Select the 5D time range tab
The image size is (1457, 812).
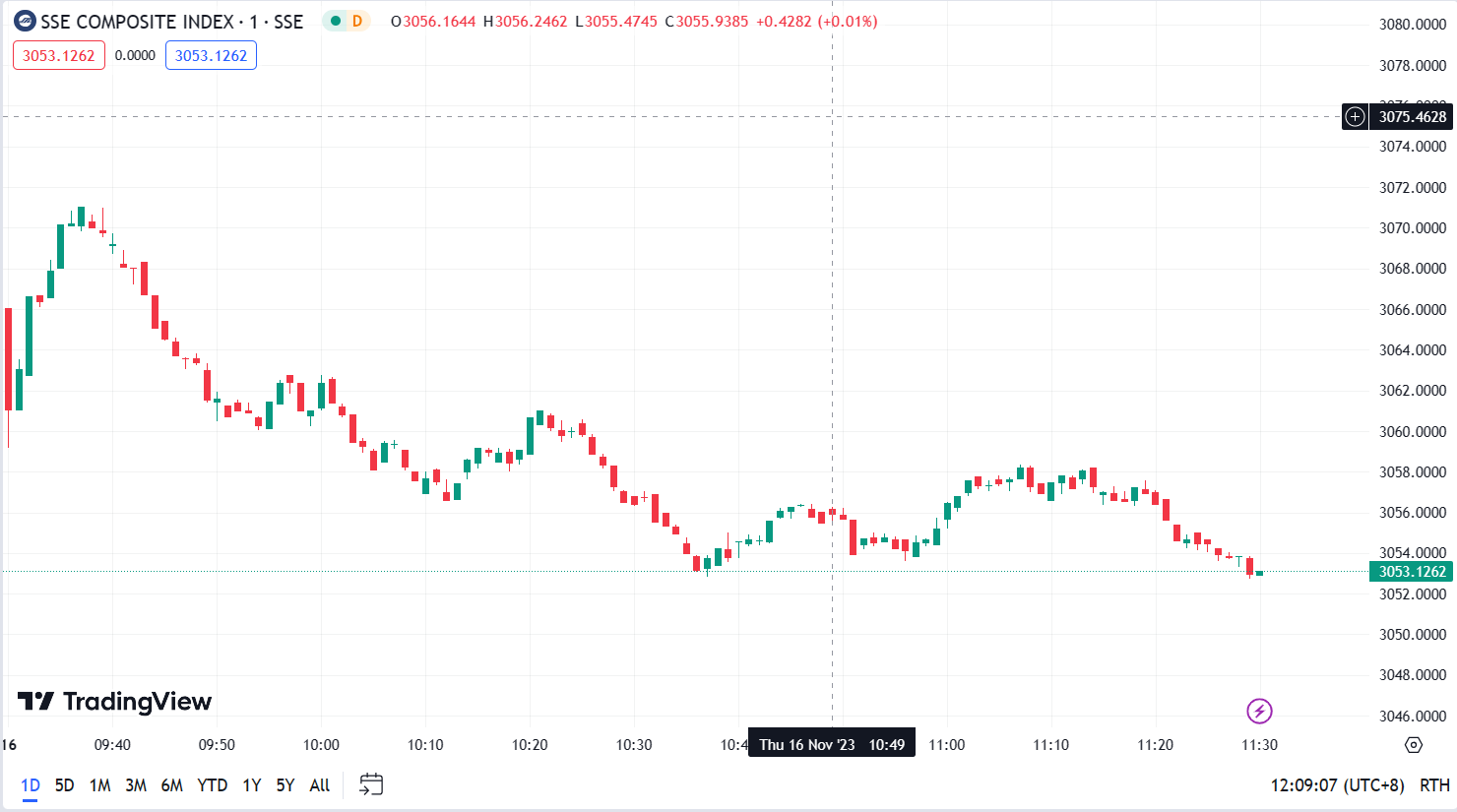click(x=64, y=784)
